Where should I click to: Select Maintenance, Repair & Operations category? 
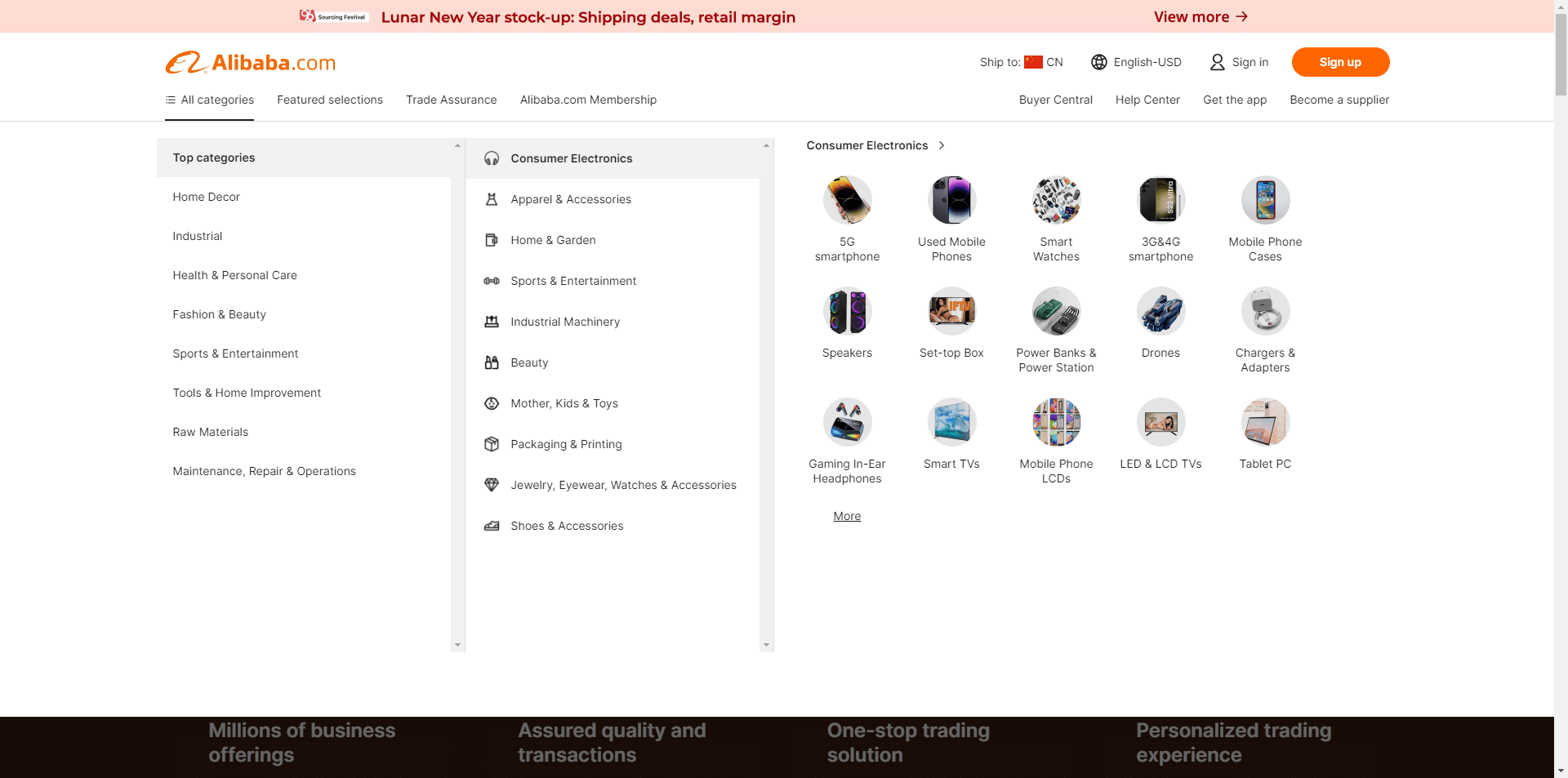[304, 471]
